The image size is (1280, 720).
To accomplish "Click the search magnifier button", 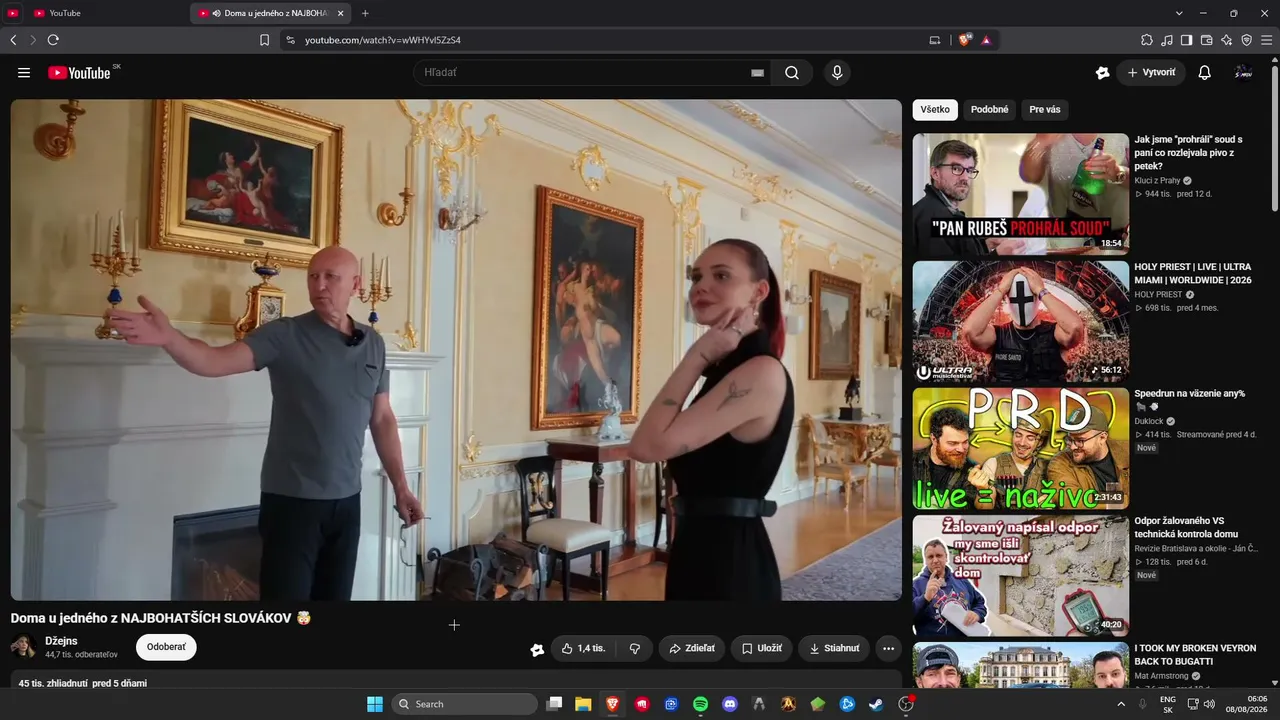I will click(x=792, y=72).
